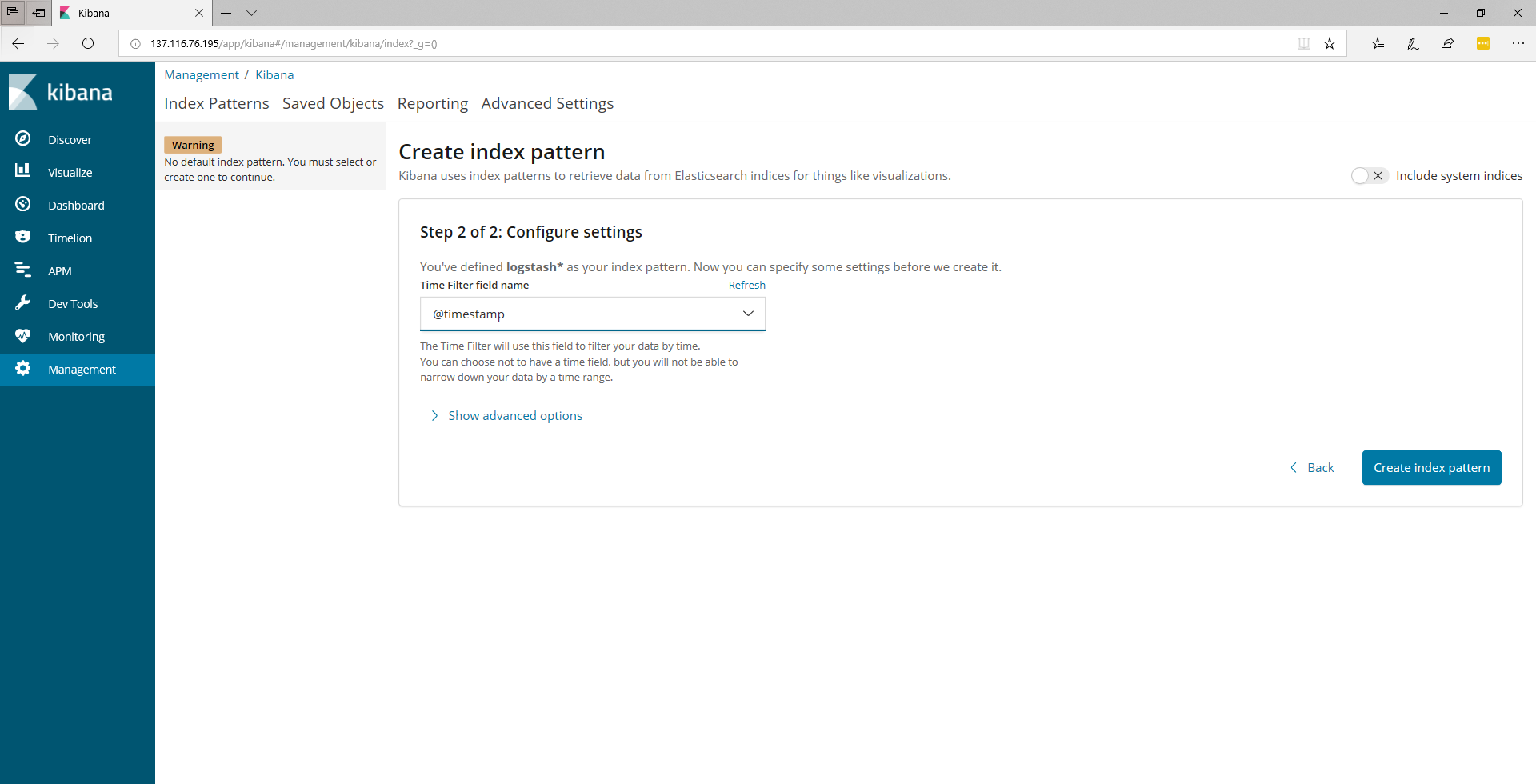Switch to the Index Patterns tab
Viewport: 1536px width, 784px height.
click(x=217, y=103)
